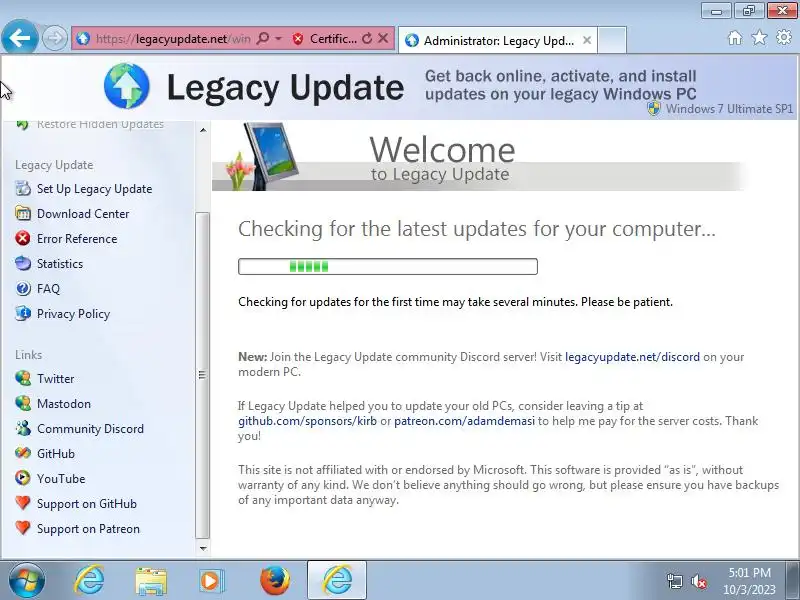Open the Windows Start menu orb
Image resolution: width=800 pixels, height=600 pixels.
click(x=26, y=581)
